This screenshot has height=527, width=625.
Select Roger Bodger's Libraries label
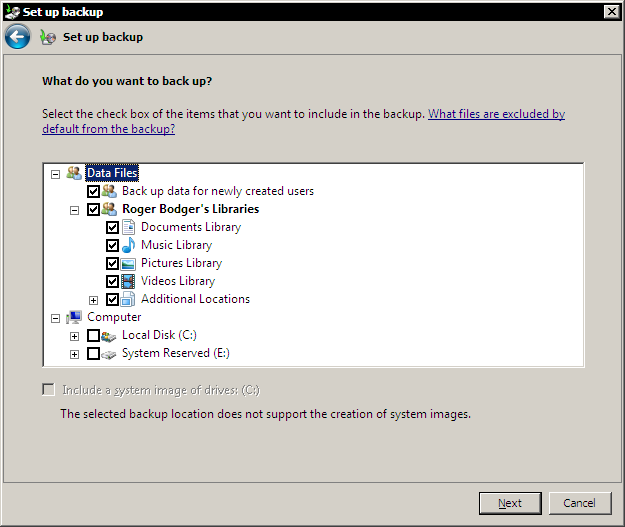point(191,209)
